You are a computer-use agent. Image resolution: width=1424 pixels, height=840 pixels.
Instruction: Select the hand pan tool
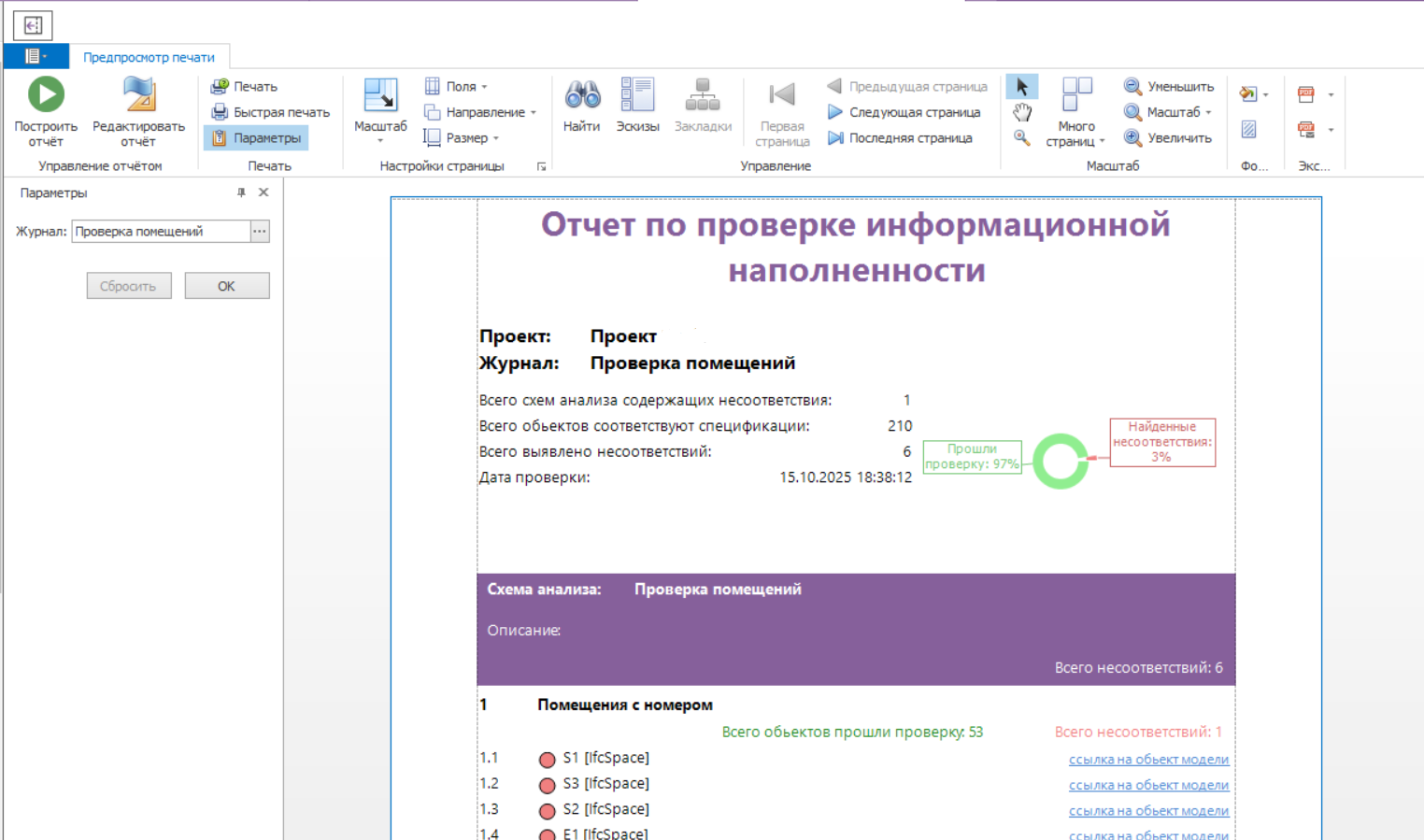pos(1022,113)
